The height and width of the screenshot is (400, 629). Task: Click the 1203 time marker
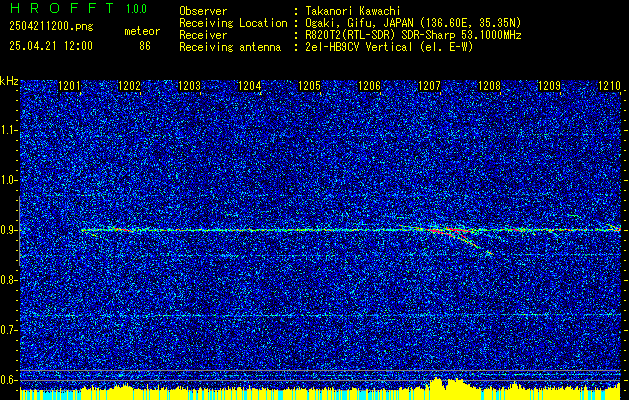pyautogui.click(x=189, y=86)
